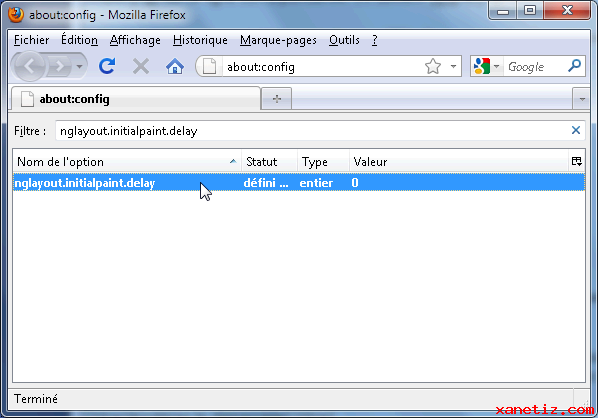This screenshot has width=598, height=418.
Task: Run search with the magnifying glass icon
Action: click(x=574, y=66)
